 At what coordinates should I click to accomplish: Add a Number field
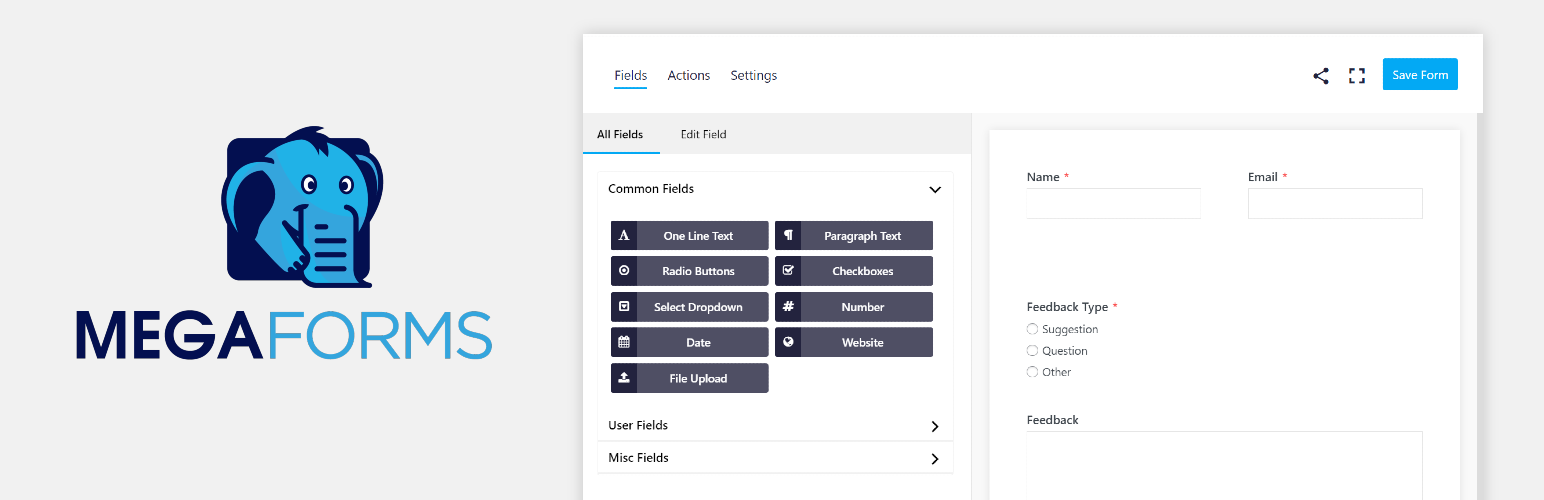(x=854, y=307)
